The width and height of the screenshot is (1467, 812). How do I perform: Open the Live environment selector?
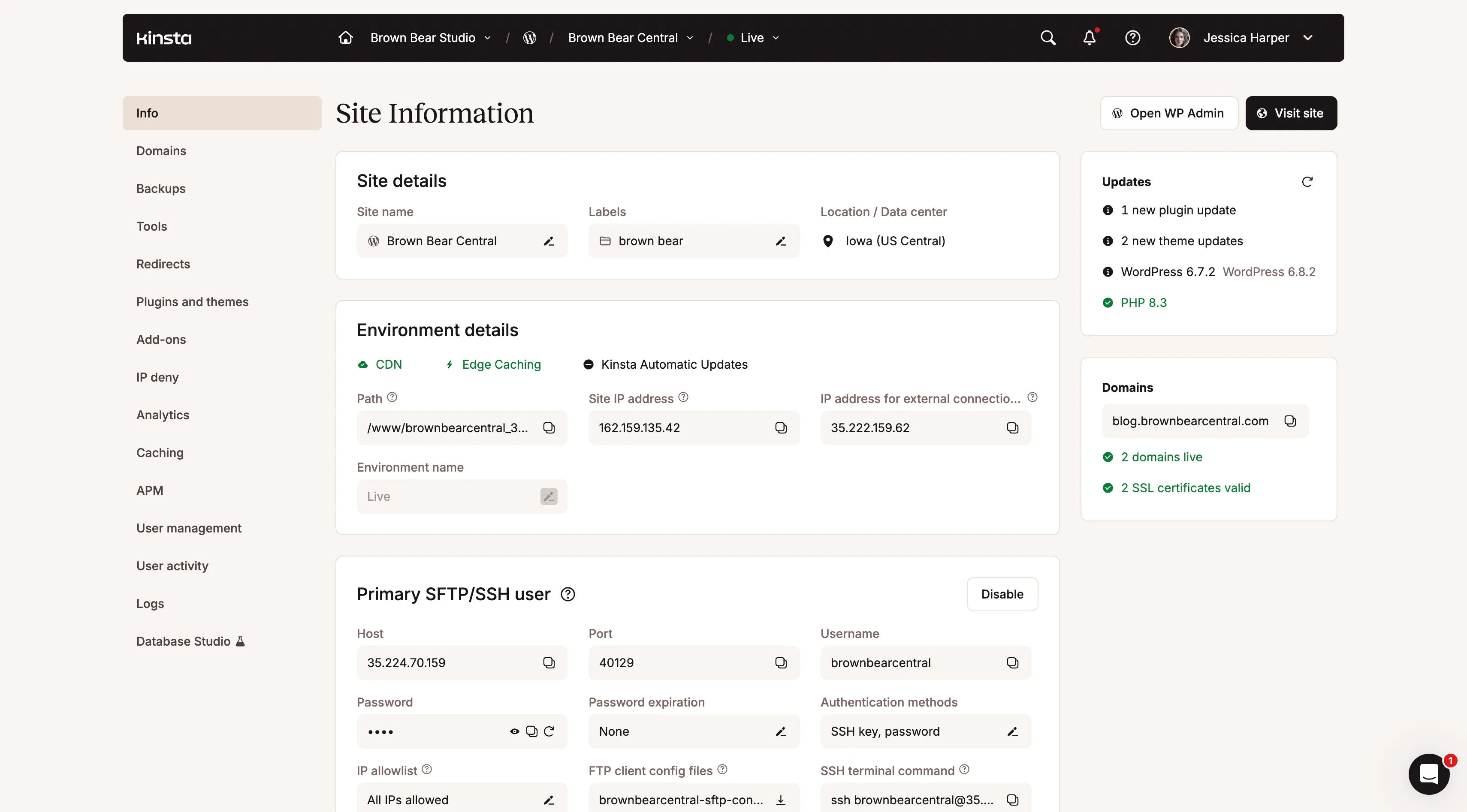point(753,38)
